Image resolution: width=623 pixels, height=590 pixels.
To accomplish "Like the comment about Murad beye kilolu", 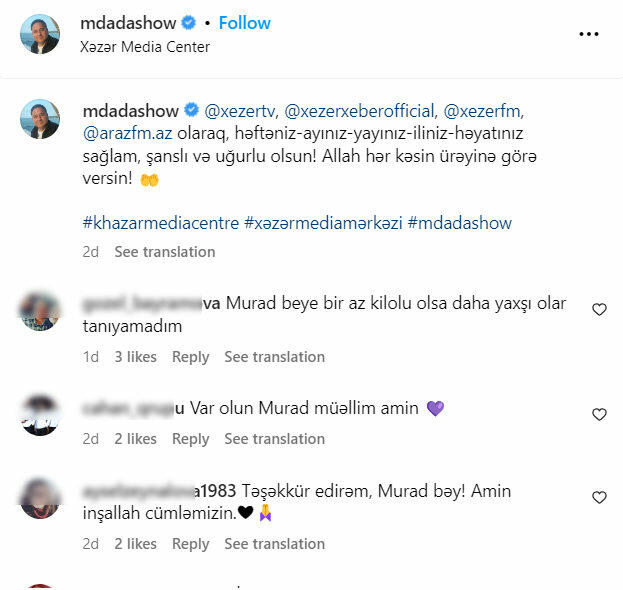I will point(599,309).
